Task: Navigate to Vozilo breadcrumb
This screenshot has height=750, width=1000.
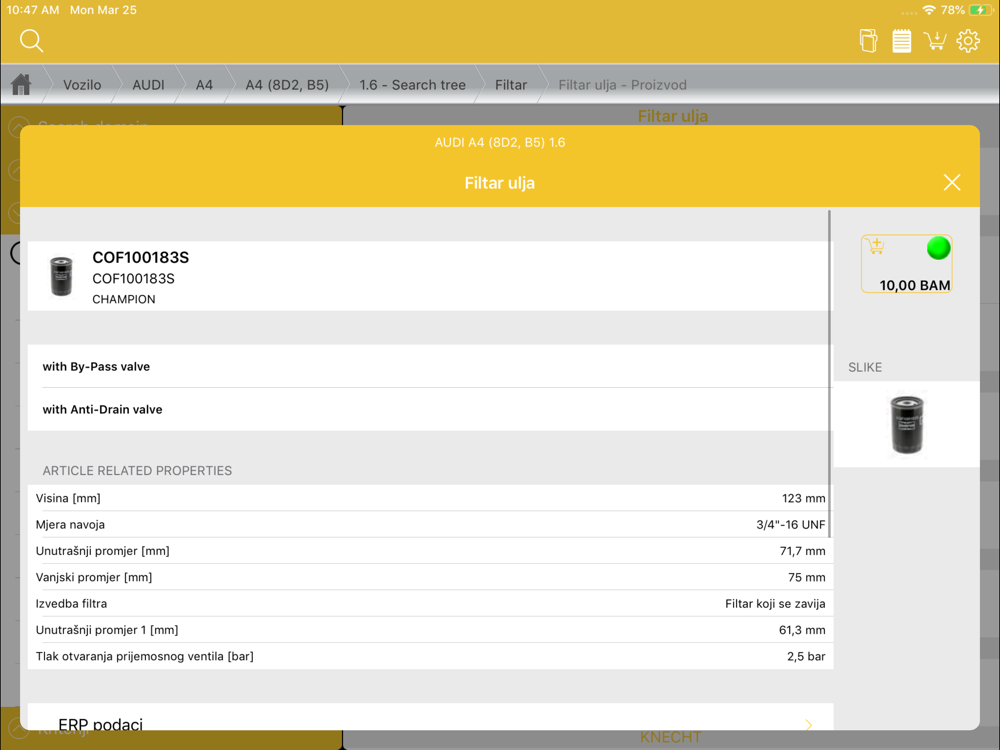Action: tap(82, 85)
